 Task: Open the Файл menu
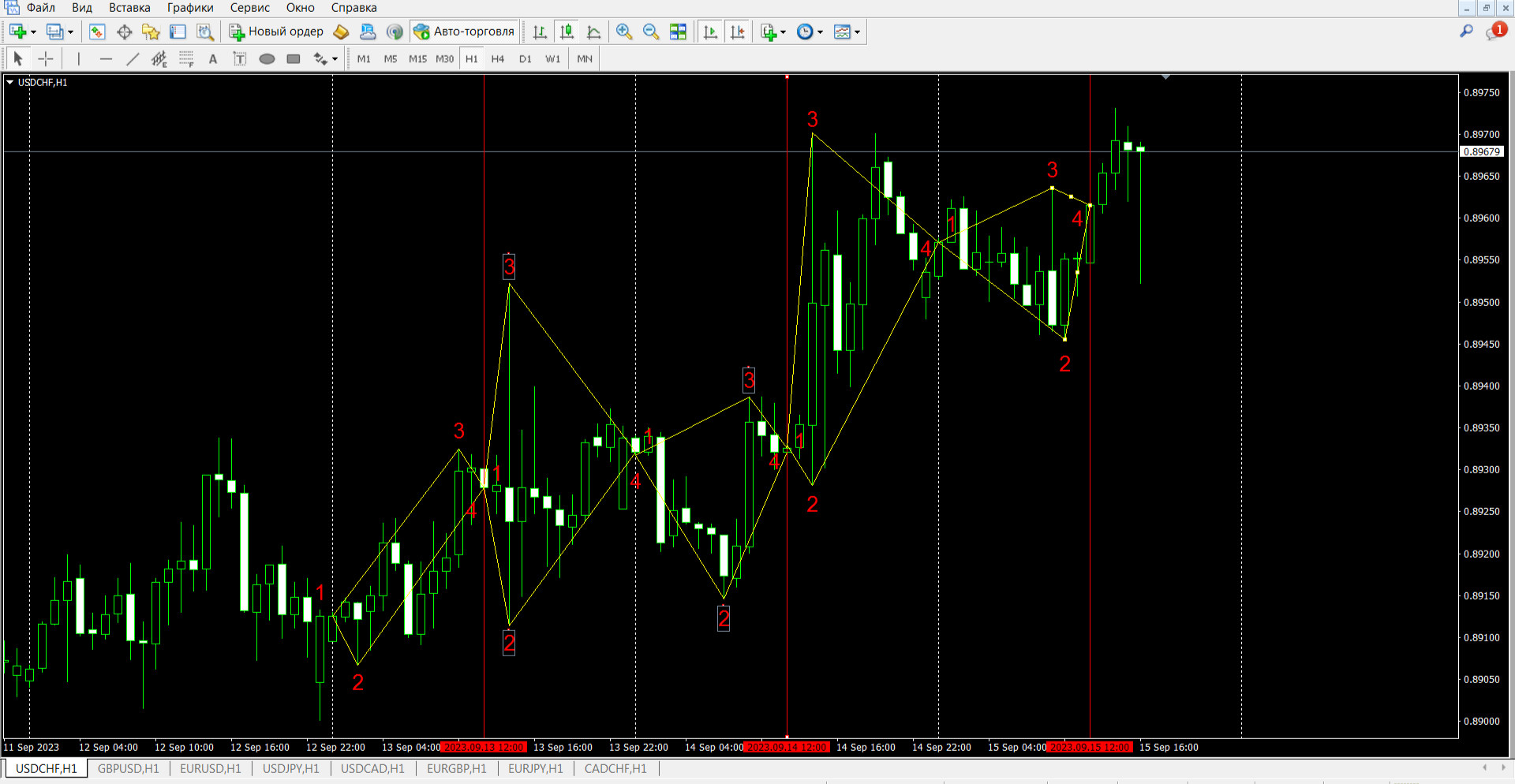tap(40, 8)
